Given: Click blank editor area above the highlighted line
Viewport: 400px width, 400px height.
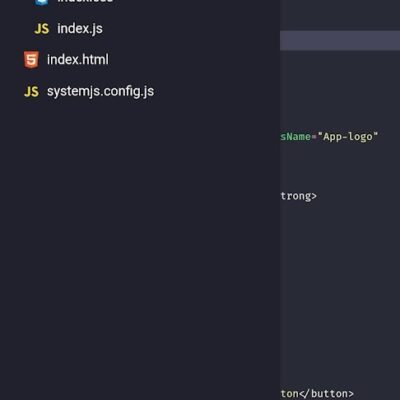Looking at the screenshot, I should coord(340,15).
